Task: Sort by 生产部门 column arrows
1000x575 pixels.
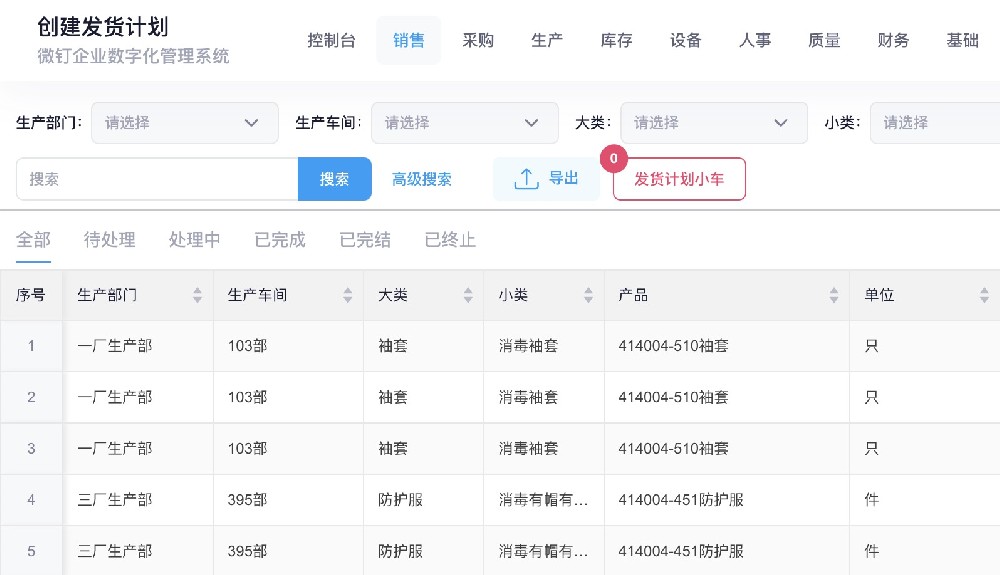Action: tap(197, 295)
